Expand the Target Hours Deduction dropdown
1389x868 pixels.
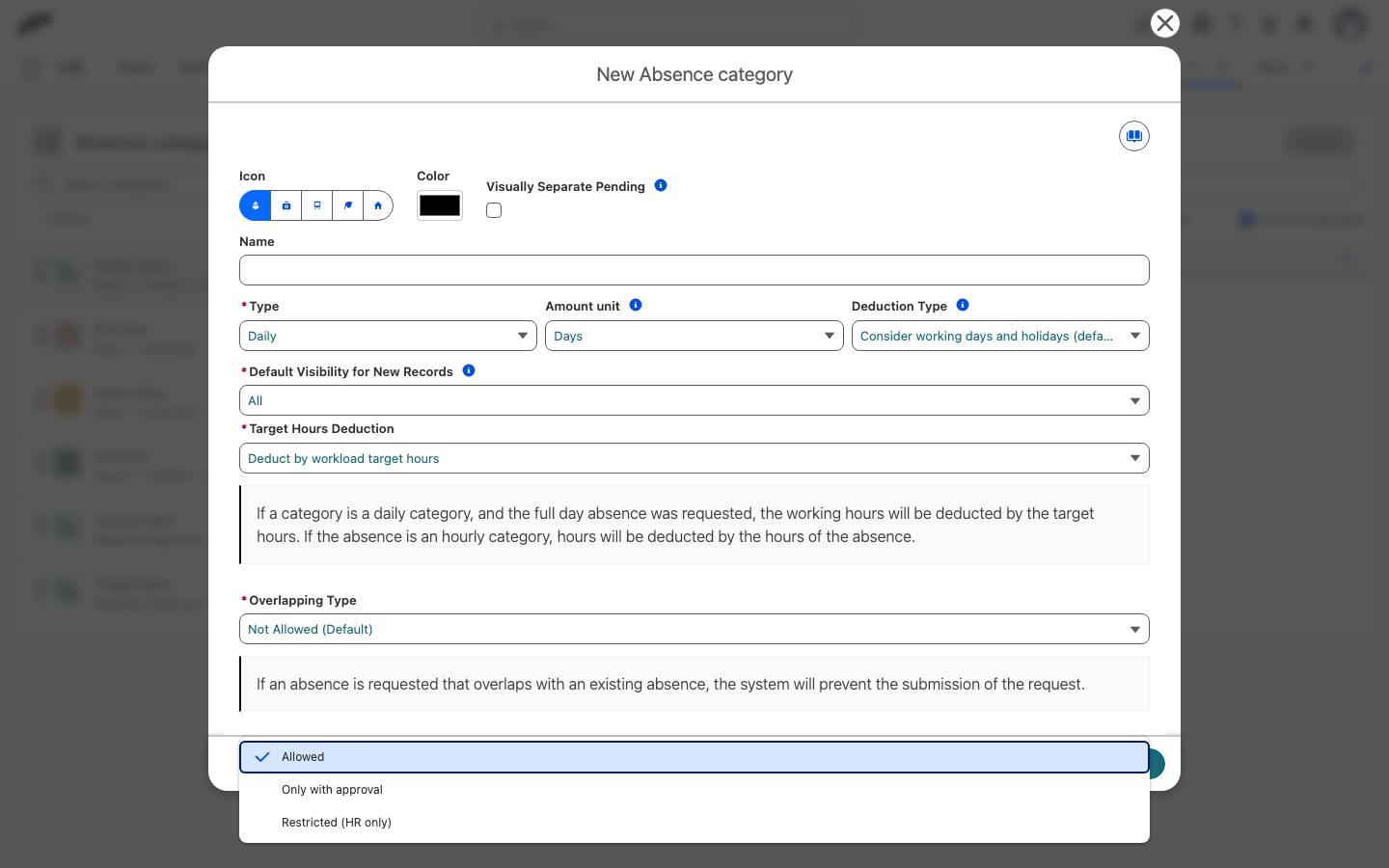pos(694,458)
